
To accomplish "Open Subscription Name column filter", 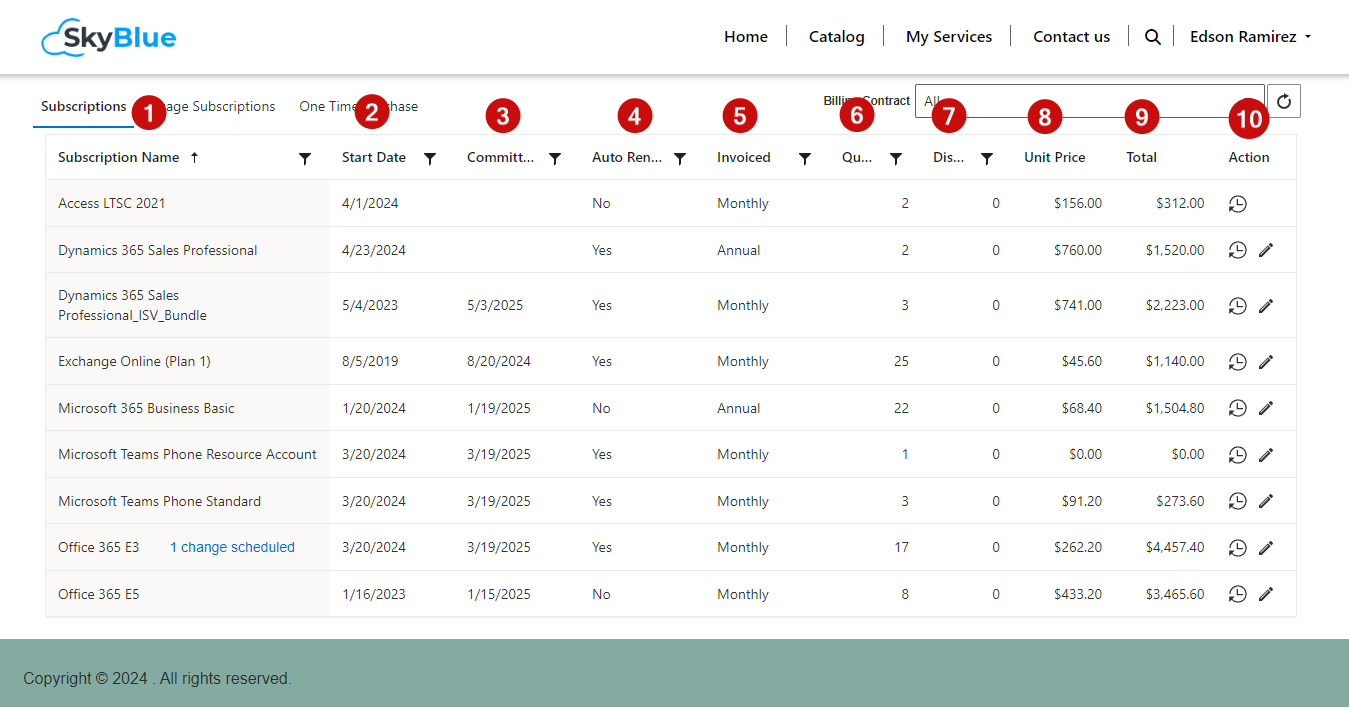I will point(305,158).
